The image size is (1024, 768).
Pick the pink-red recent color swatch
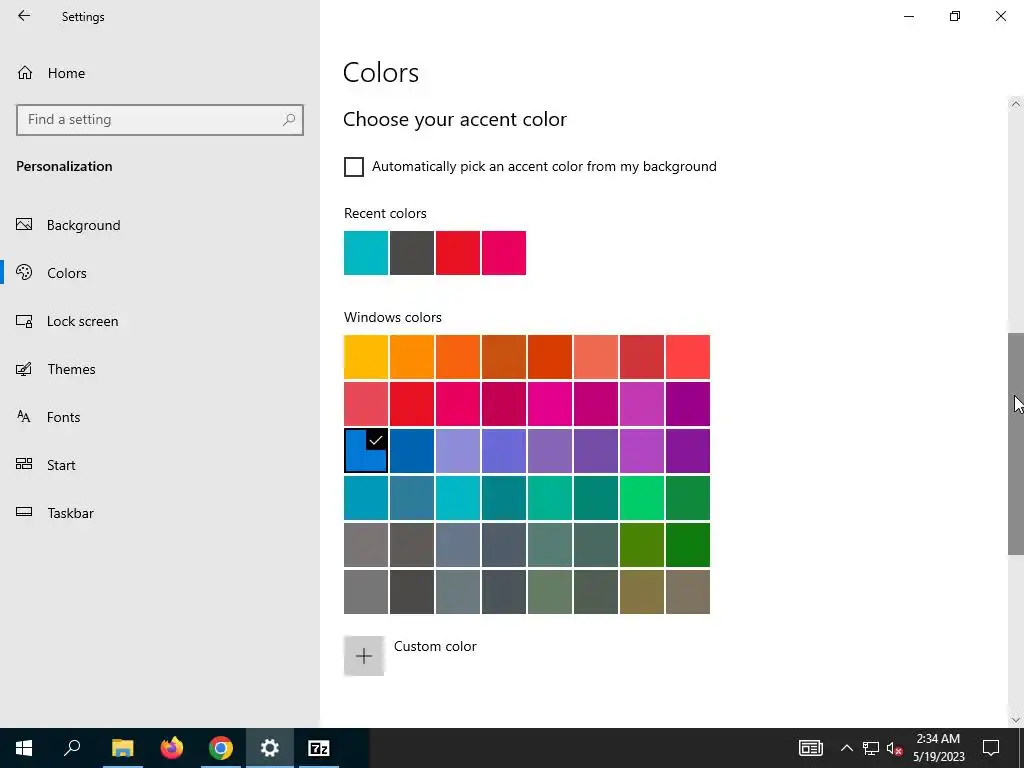504,253
